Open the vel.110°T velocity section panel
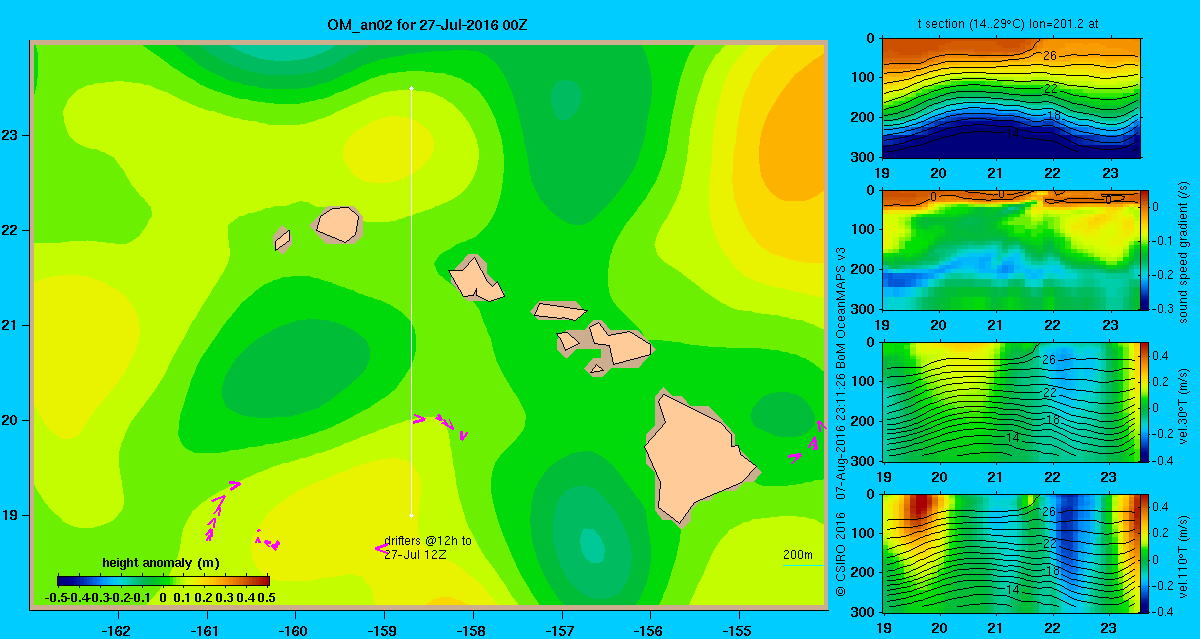 (x=1012, y=552)
